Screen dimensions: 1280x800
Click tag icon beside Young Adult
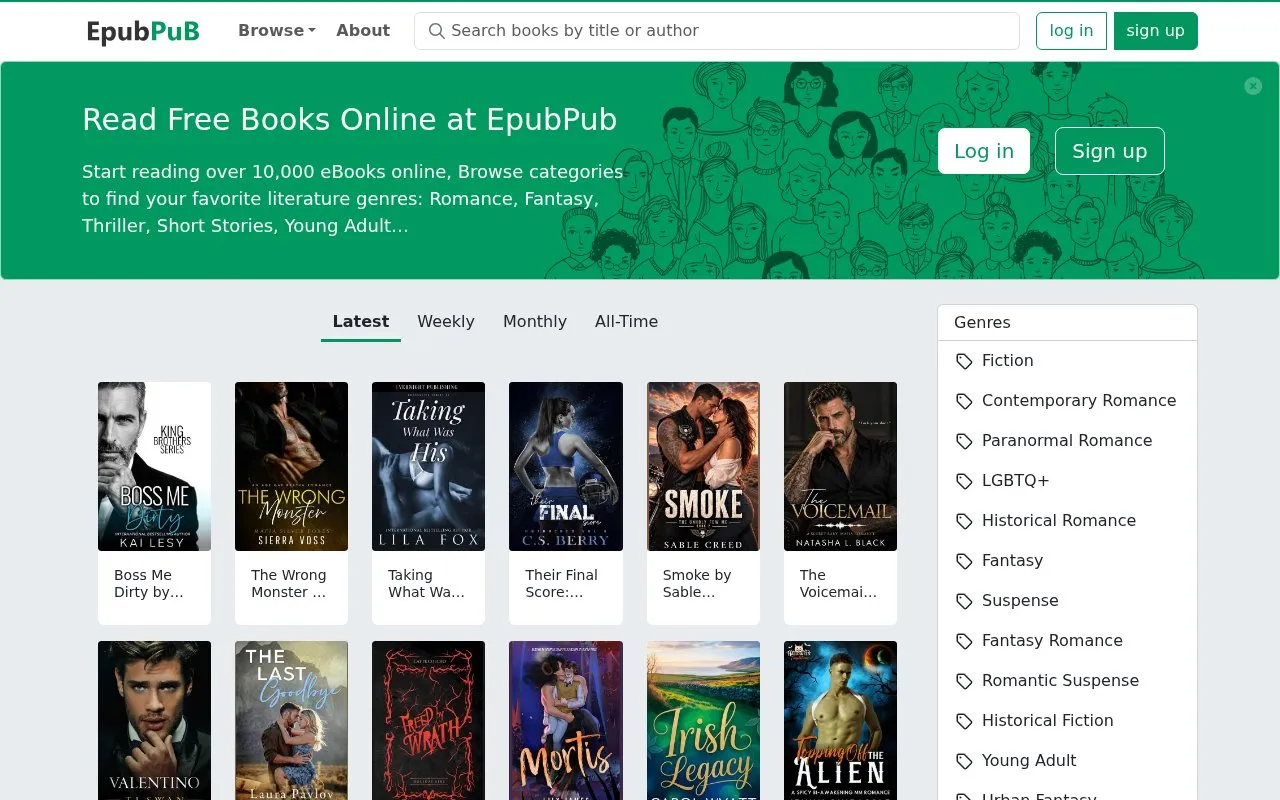tap(964, 761)
